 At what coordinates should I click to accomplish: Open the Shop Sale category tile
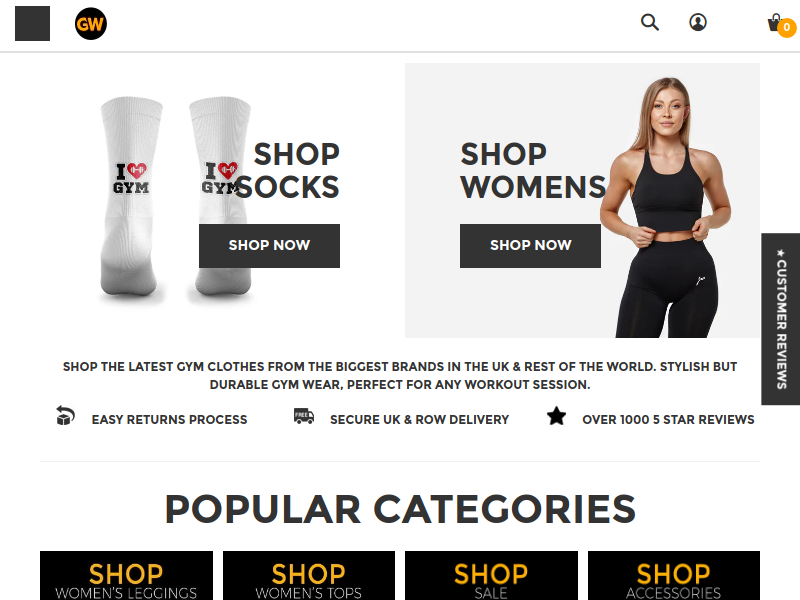pos(491,576)
